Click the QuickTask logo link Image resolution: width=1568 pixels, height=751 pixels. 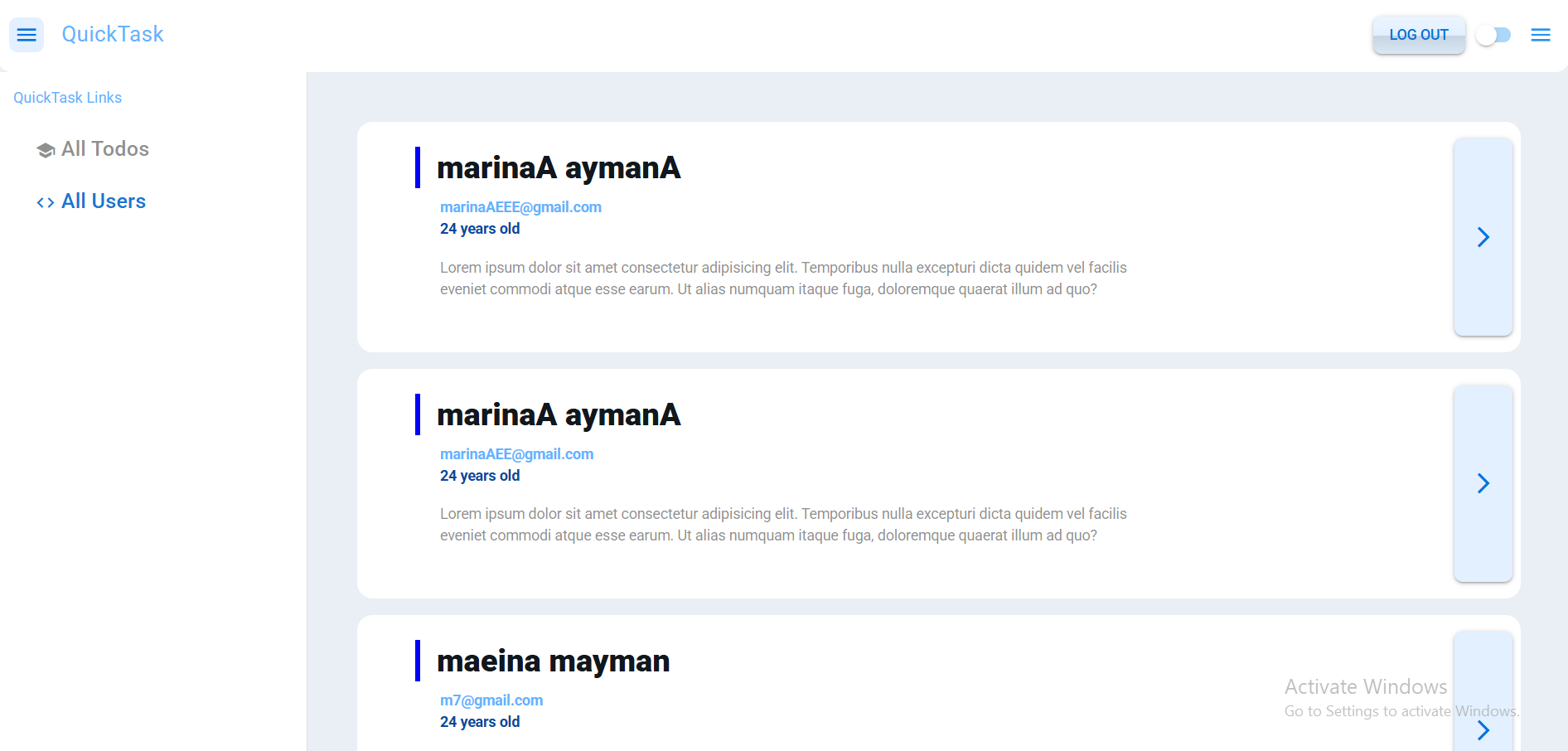(x=113, y=34)
